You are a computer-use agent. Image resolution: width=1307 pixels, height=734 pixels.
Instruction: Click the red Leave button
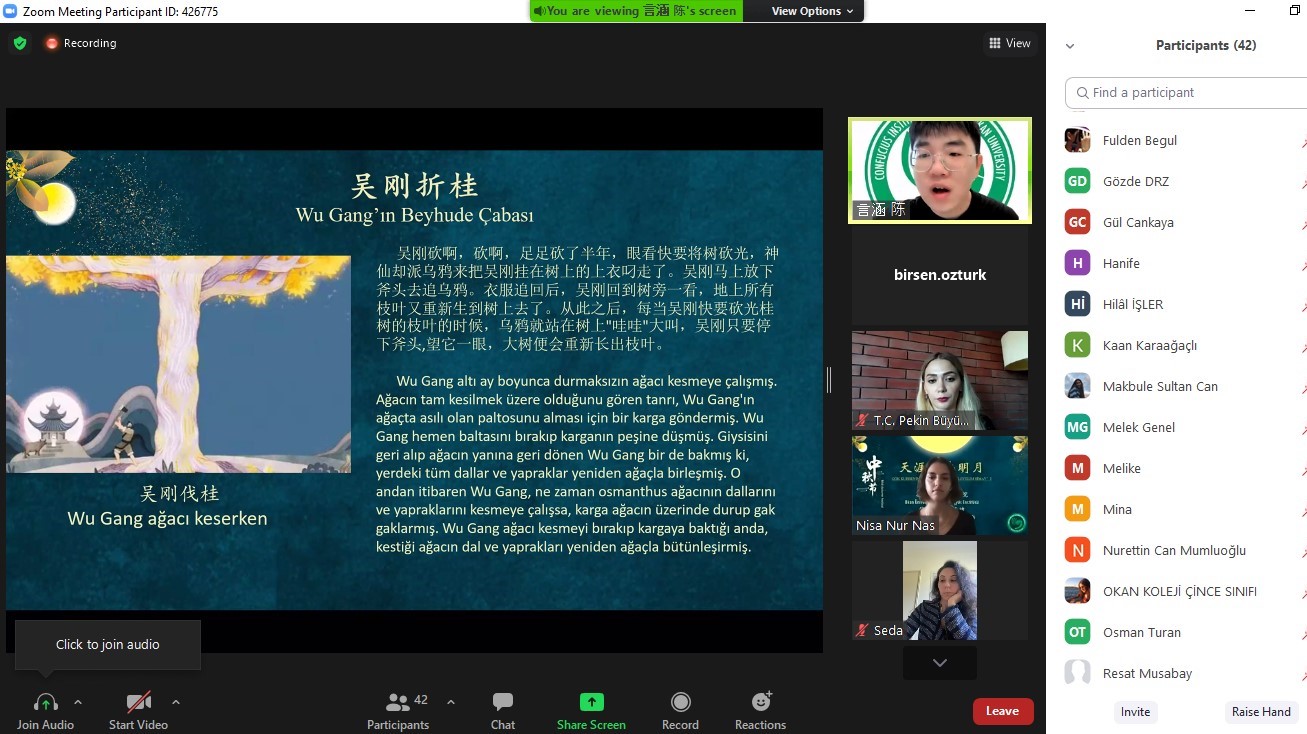coord(1002,711)
